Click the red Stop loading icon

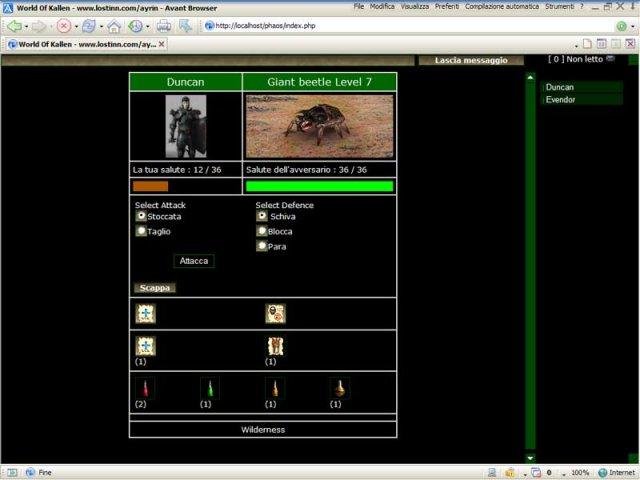(x=63, y=27)
